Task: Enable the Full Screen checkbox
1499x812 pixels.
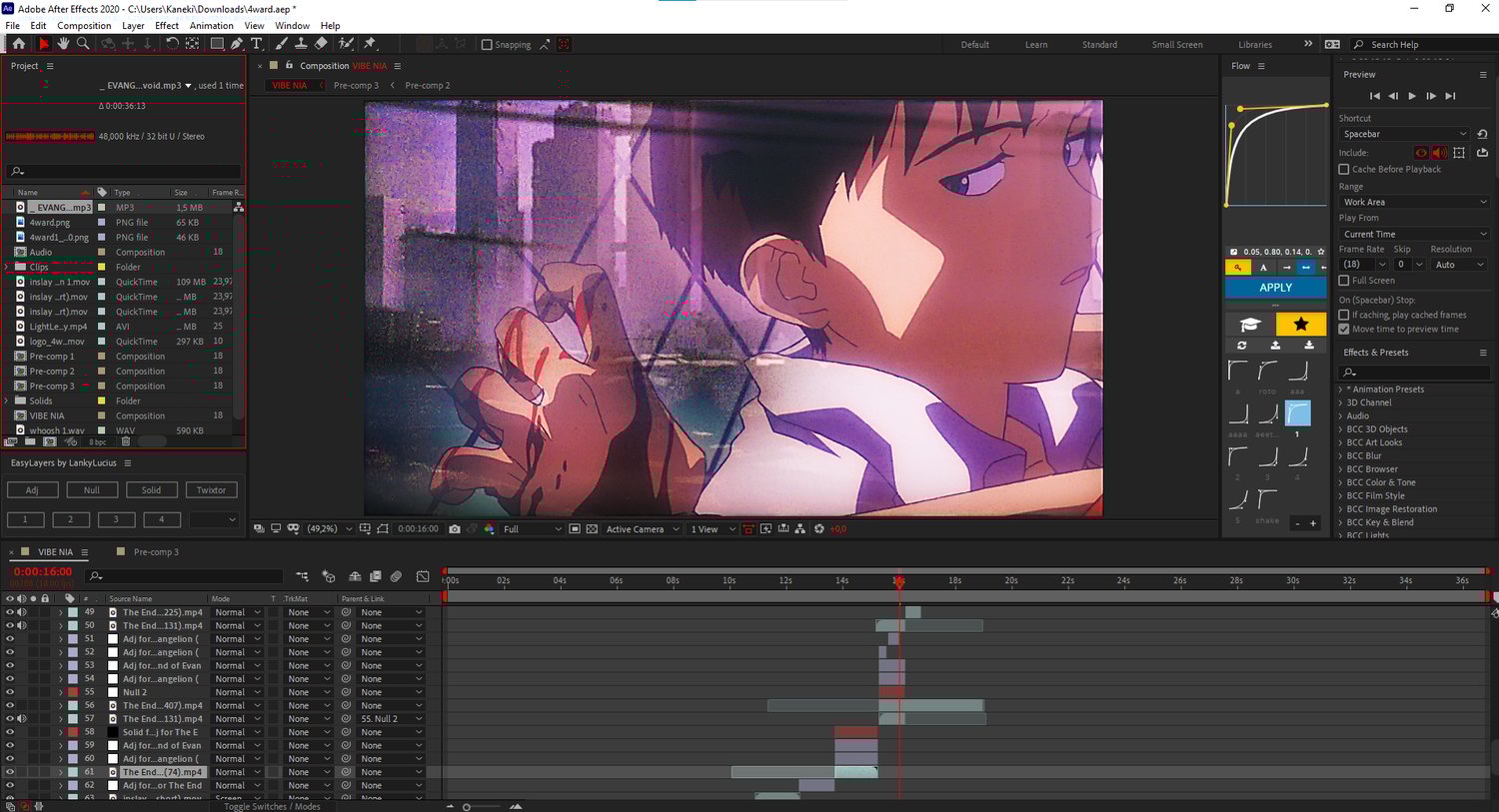Action: tap(1344, 281)
